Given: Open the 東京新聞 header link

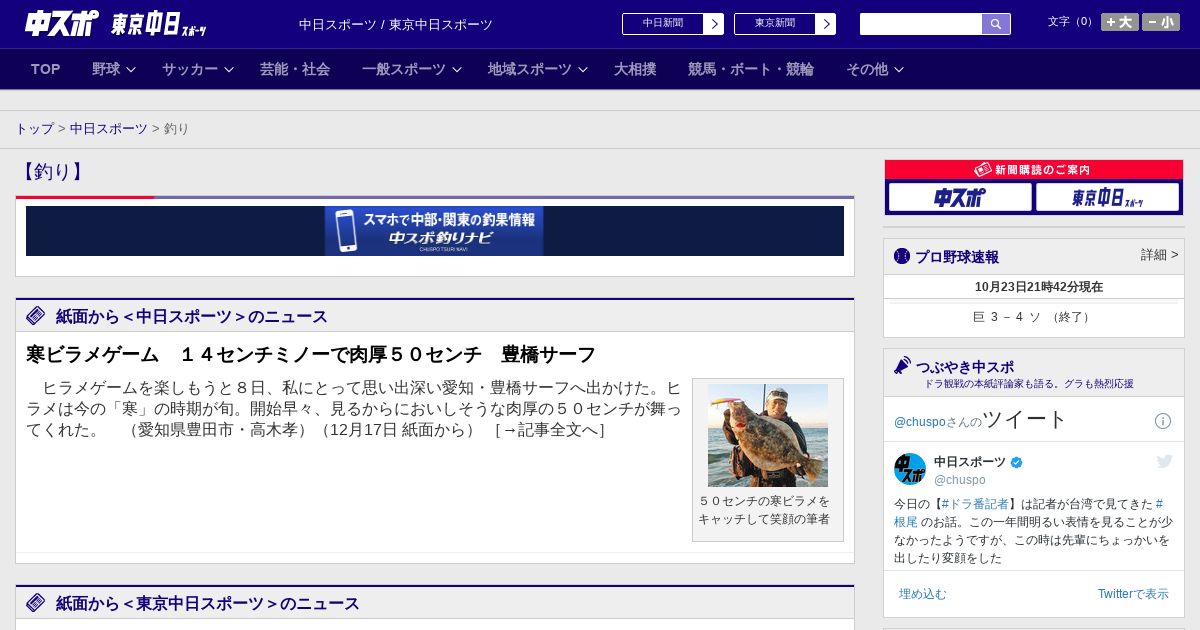Looking at the screenshot, I should (x=775, y=24).
